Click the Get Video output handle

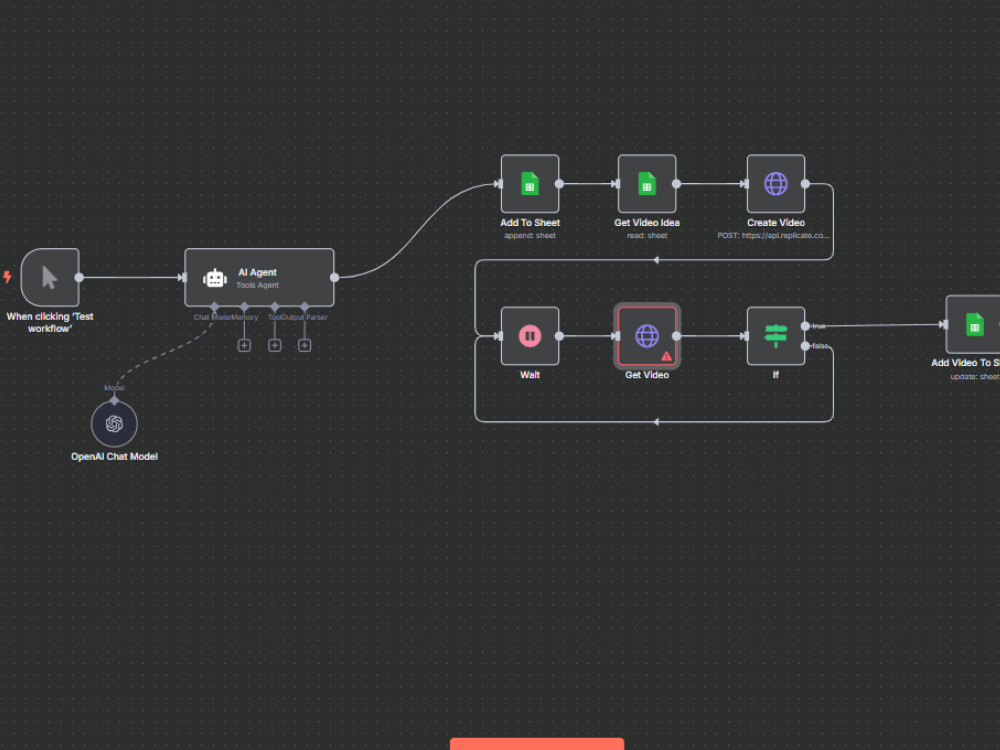point(676,336)
